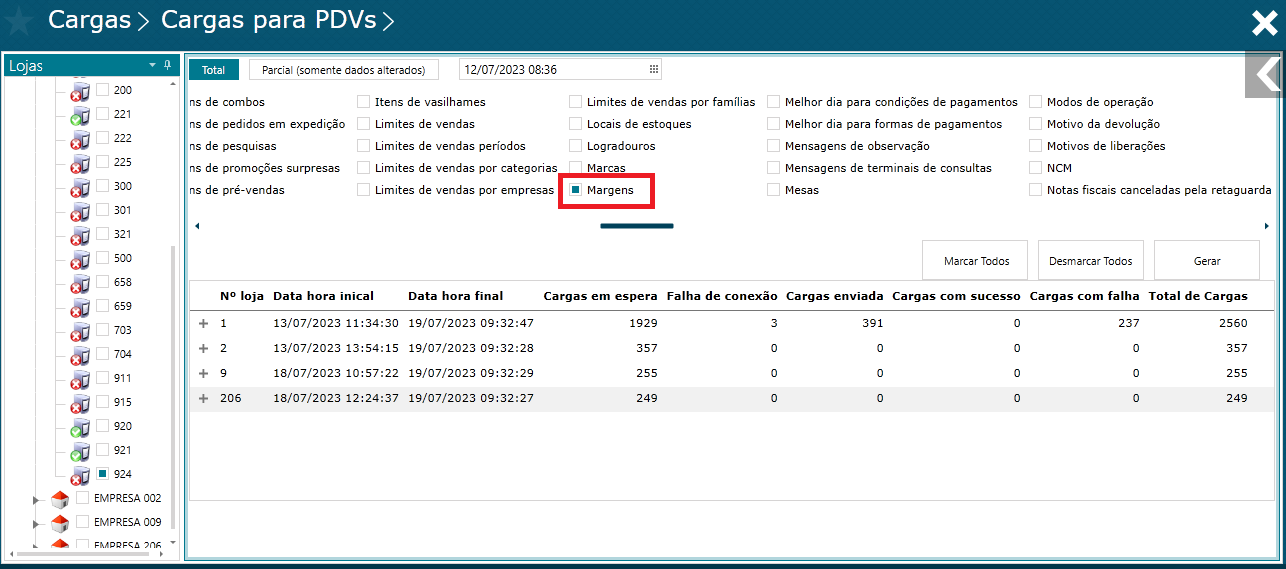Sort by Total de Cargas column
The width and height of the screenshot is (1286, 569).
point(1198,296)
